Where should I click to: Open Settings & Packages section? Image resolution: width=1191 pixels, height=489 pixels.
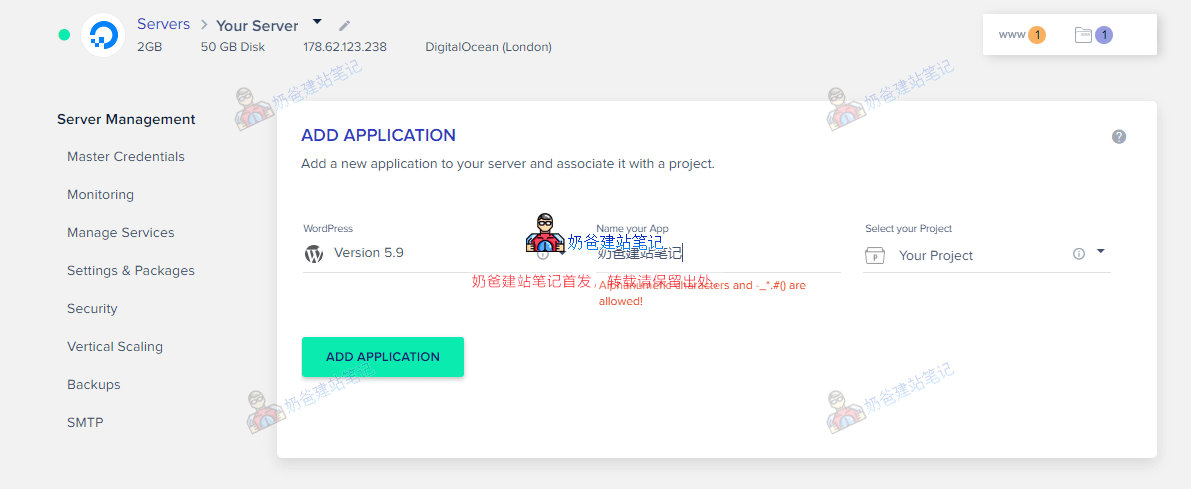point(131,270)
